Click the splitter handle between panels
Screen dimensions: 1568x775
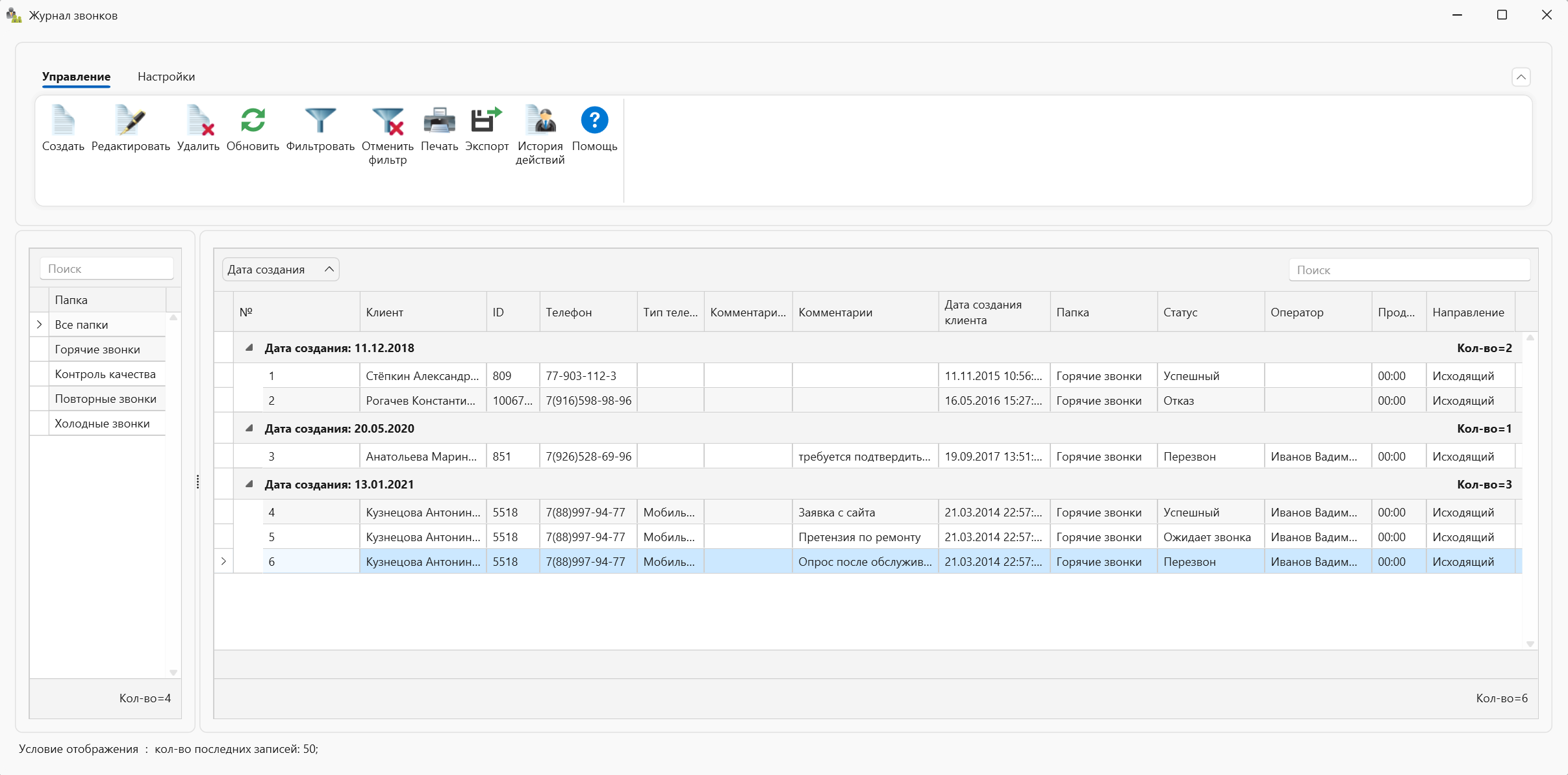click(197, 481)
